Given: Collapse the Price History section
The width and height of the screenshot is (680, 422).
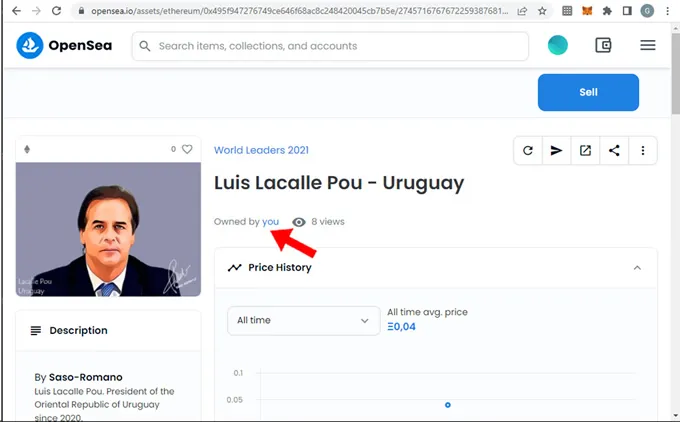Looking at the screenshot, I should (637, 268).
